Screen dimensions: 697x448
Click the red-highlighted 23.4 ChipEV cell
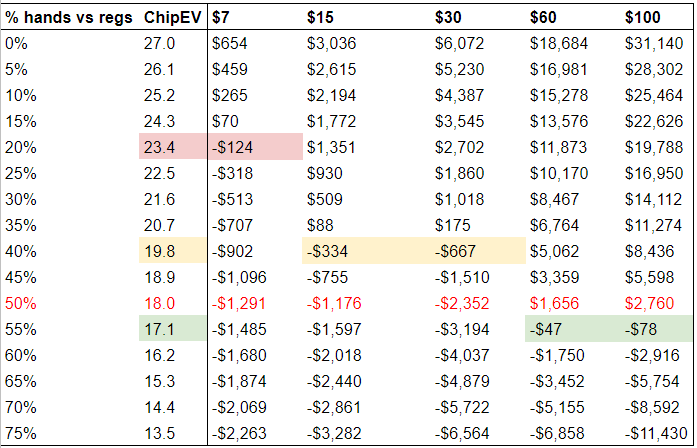(x=173, y=147)
